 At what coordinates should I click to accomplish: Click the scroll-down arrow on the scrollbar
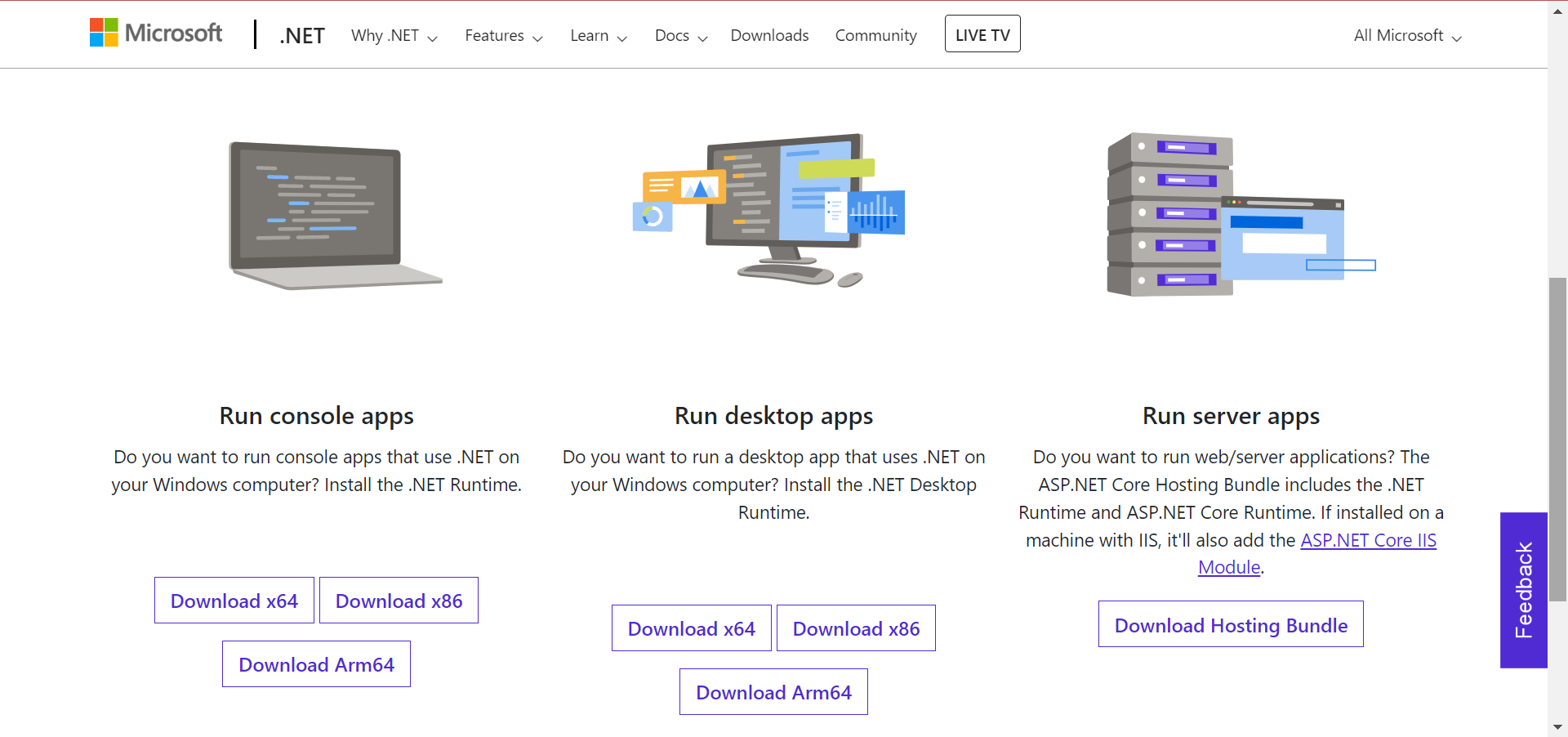click(1558, 727)
